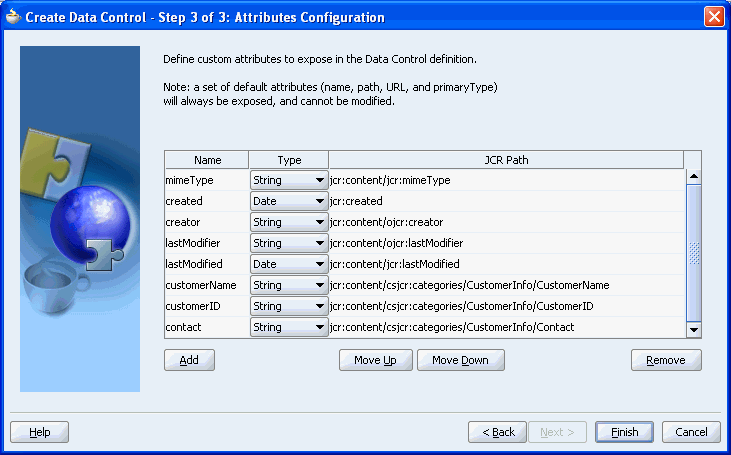The width and height of the screenshot is (731, 455).
Task: Click the Type column header
Action: [289, 160]
